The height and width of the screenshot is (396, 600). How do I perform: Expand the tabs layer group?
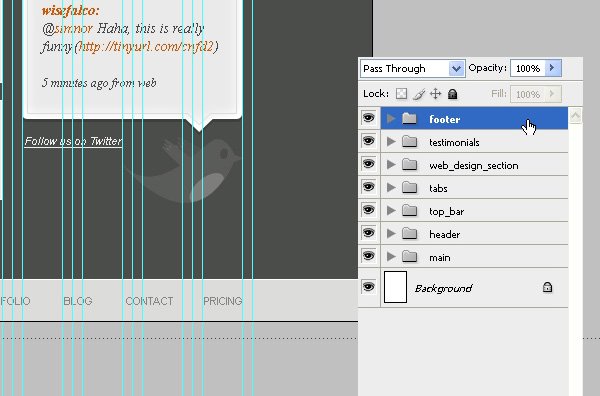coord(391,188)
